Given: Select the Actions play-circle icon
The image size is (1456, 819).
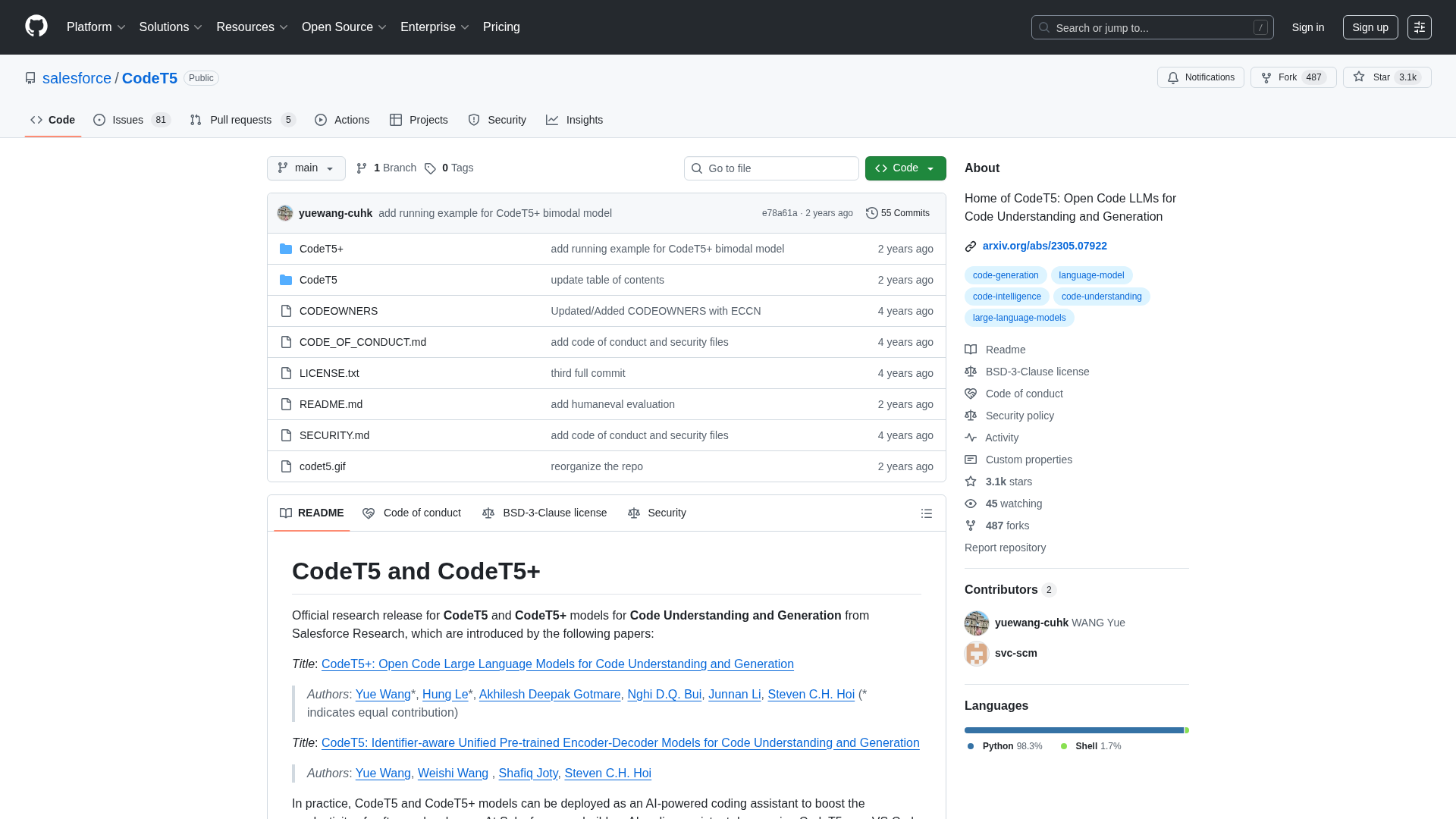Looking at the screenshot, I should point(321,120).
